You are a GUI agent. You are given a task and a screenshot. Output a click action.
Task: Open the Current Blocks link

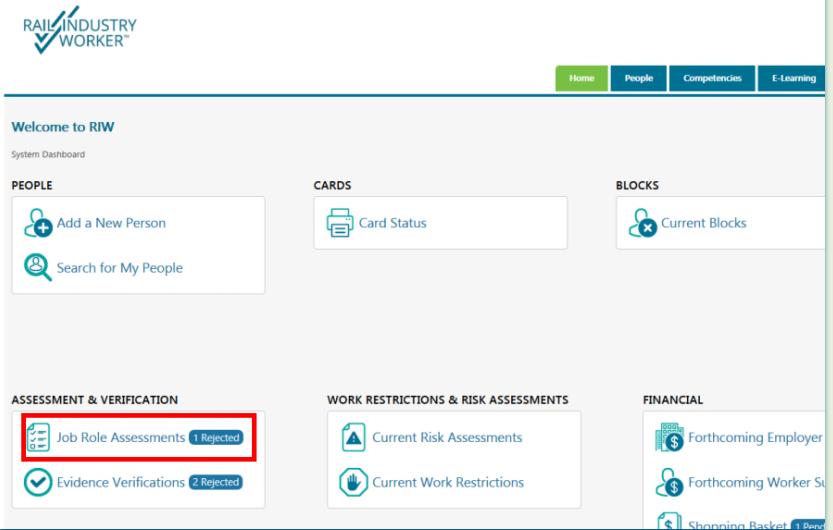pos(703,223)
